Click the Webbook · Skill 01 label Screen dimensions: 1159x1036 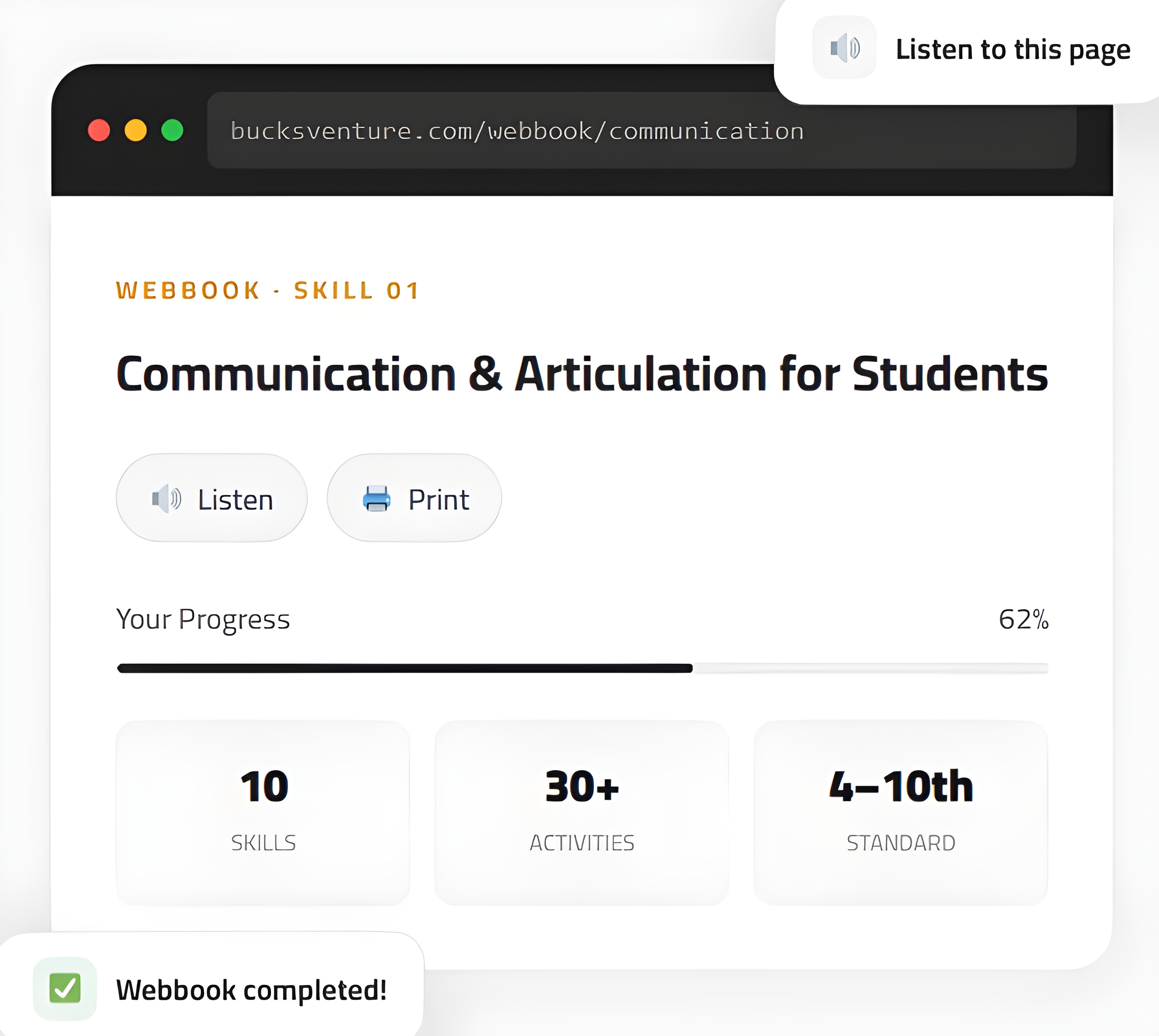[x=268, y=291]
